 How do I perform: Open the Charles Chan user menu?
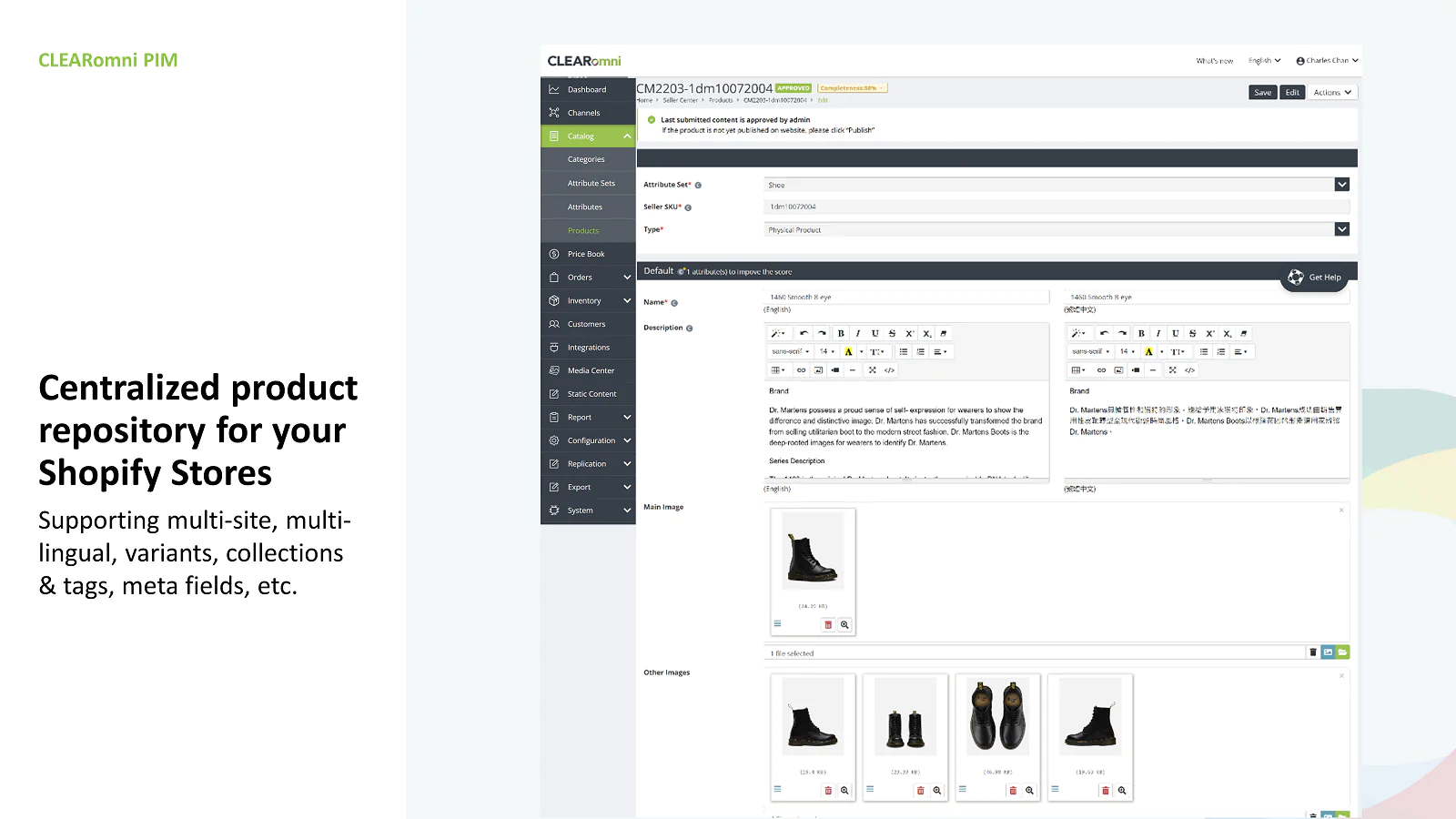[1328, 60]
